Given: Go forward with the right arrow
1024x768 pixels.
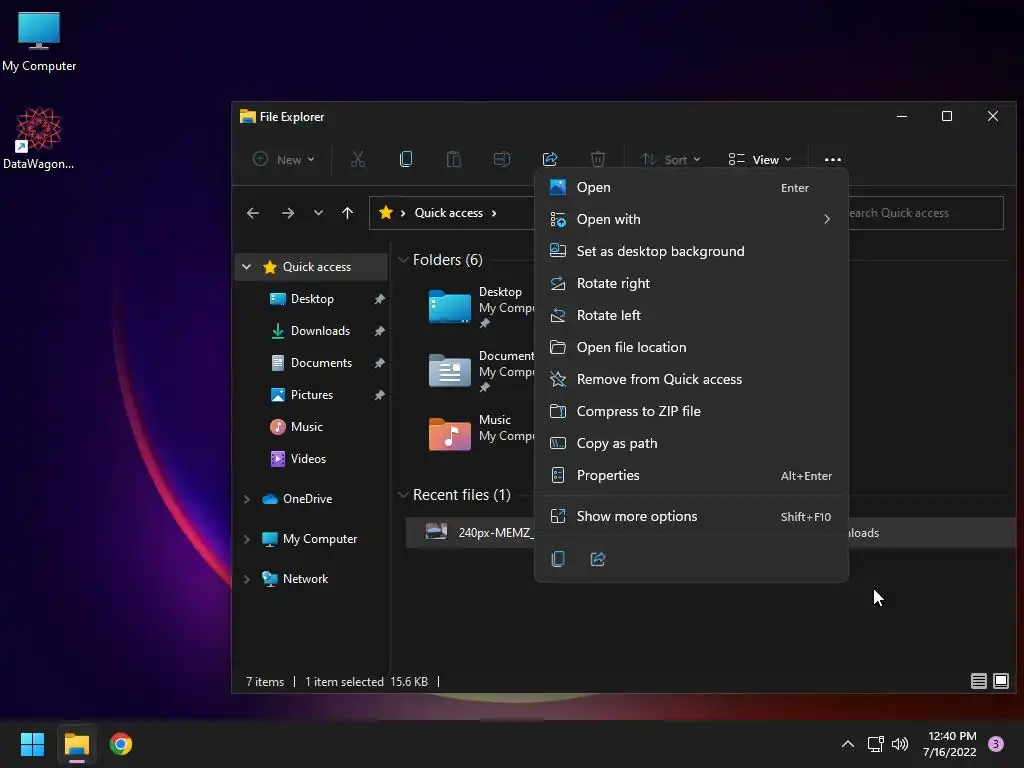Looking at the screenshot, I should (x=287, y=213).
